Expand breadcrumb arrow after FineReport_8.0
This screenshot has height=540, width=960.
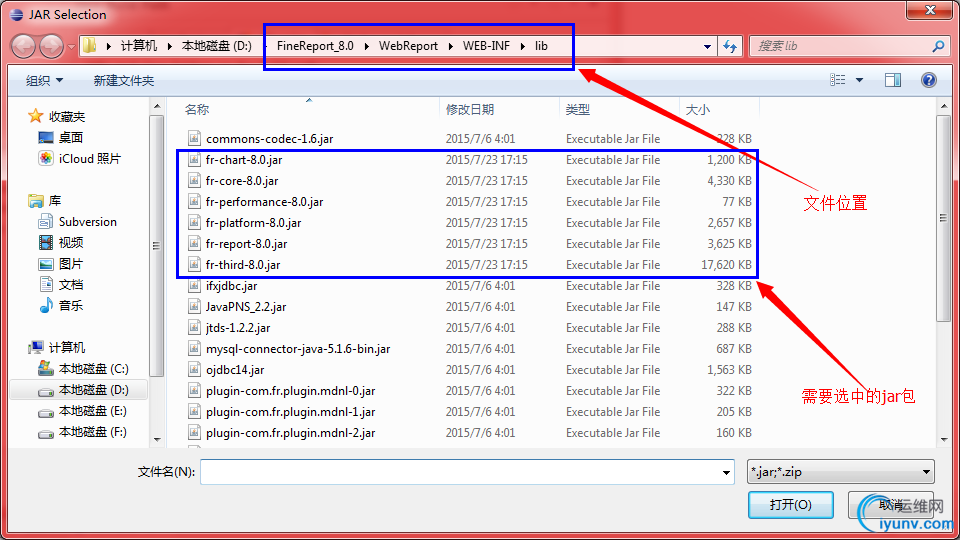[x=366, y=46]
